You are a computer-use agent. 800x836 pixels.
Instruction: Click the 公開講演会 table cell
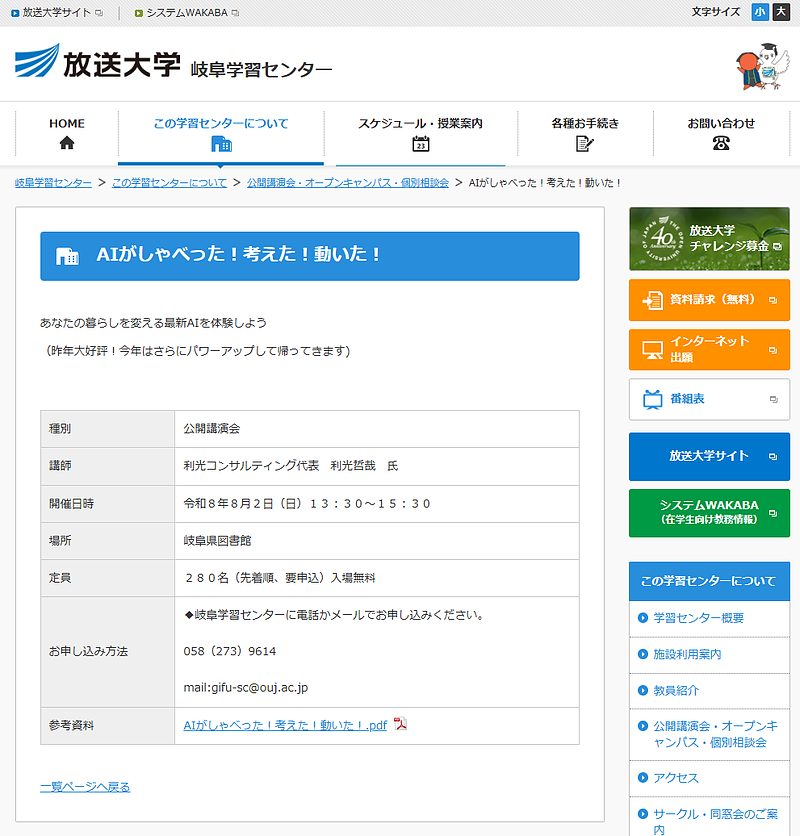(x=377, y=429)
